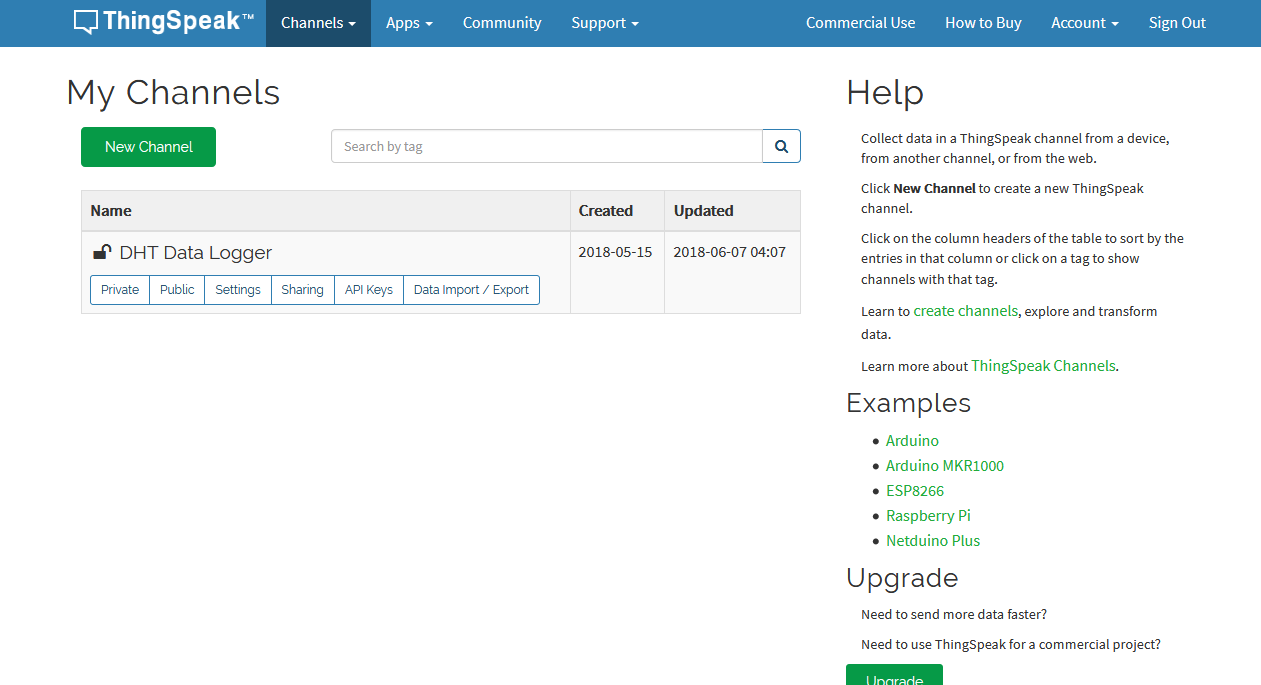Click the search magnifier icon button
The image size is (1261, 685).
point(781,146)
